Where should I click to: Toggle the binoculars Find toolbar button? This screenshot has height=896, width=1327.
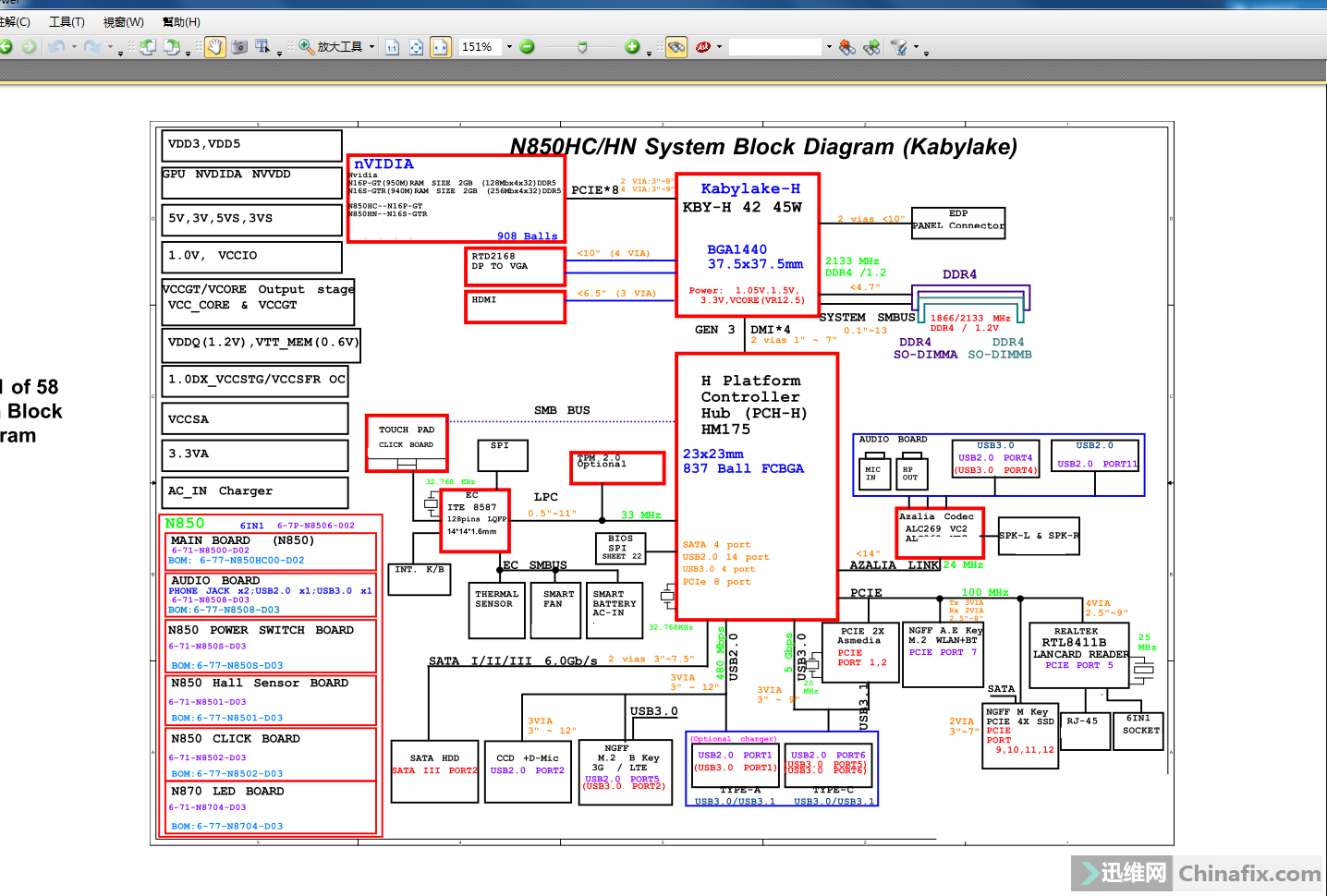[x=676, y=46]
